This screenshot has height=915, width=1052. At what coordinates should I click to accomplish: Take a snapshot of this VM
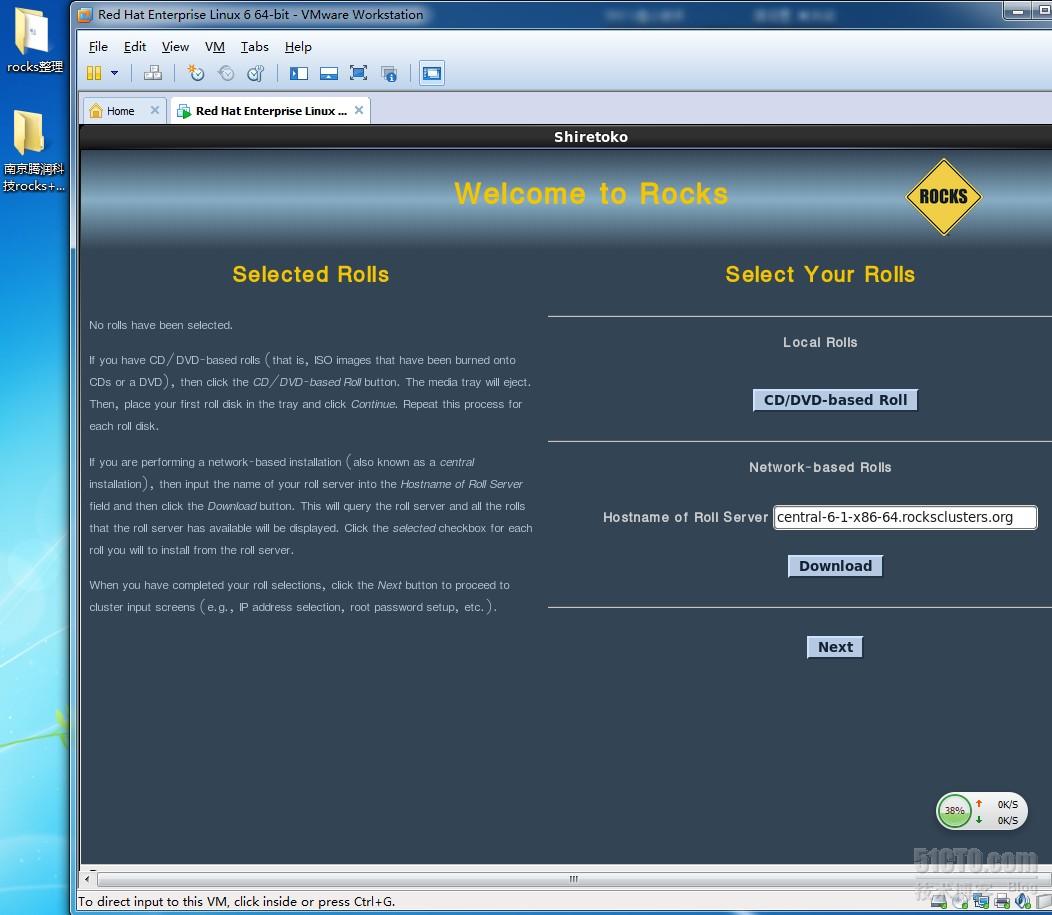click(195, 73)
